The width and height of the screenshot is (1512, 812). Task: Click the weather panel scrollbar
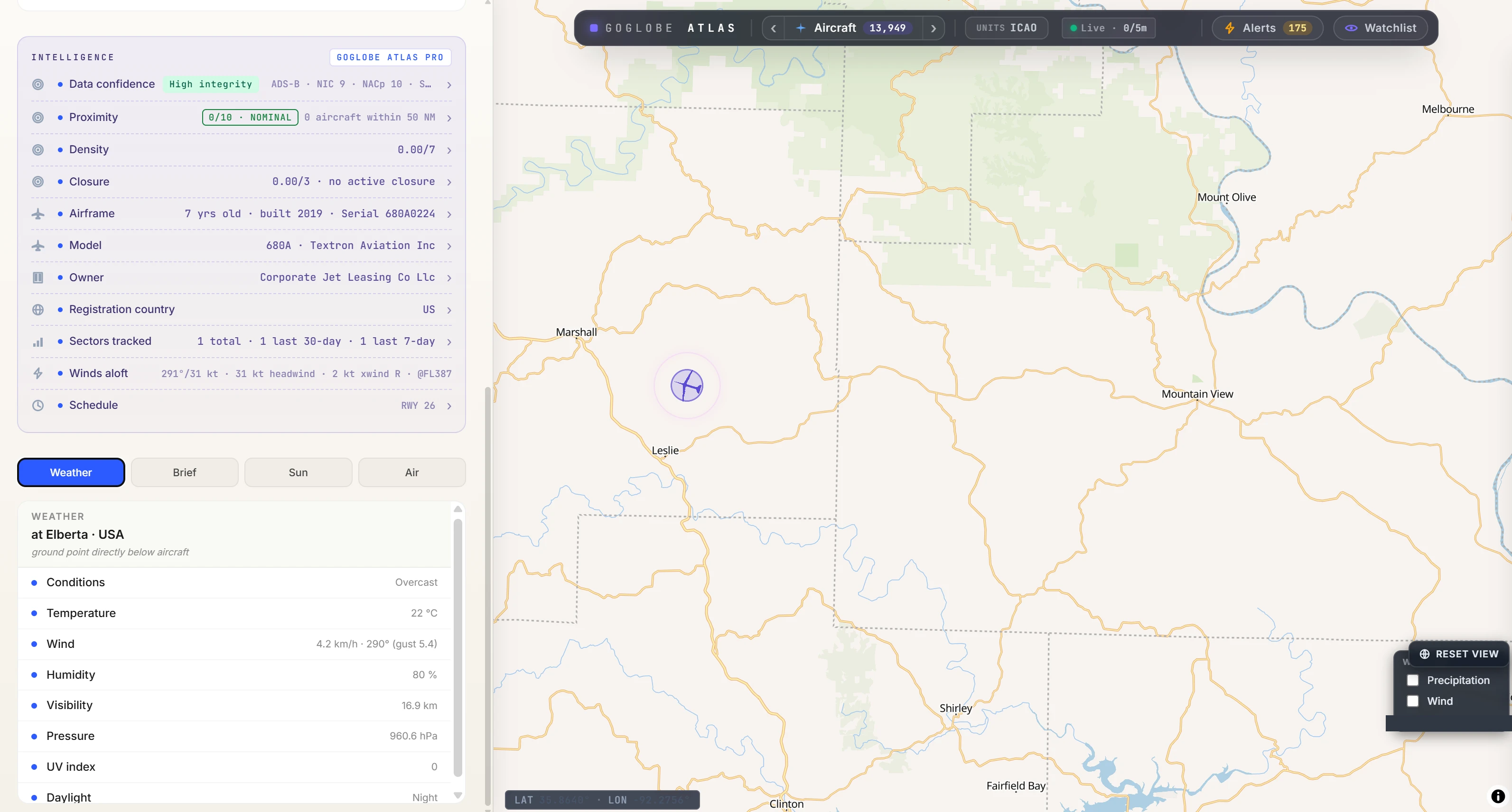tap(458, 648)
